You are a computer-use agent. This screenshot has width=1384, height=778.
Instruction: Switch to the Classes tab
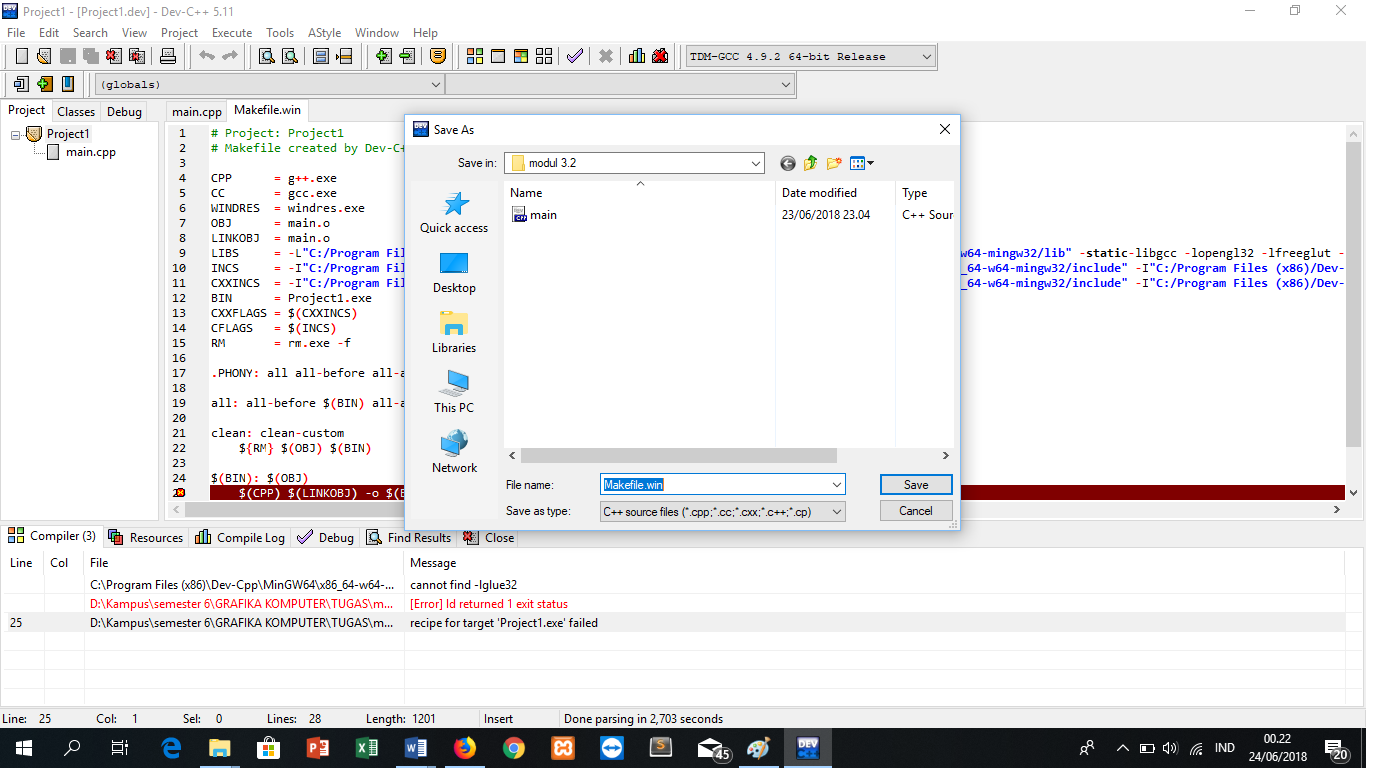(x=76, y=112)
